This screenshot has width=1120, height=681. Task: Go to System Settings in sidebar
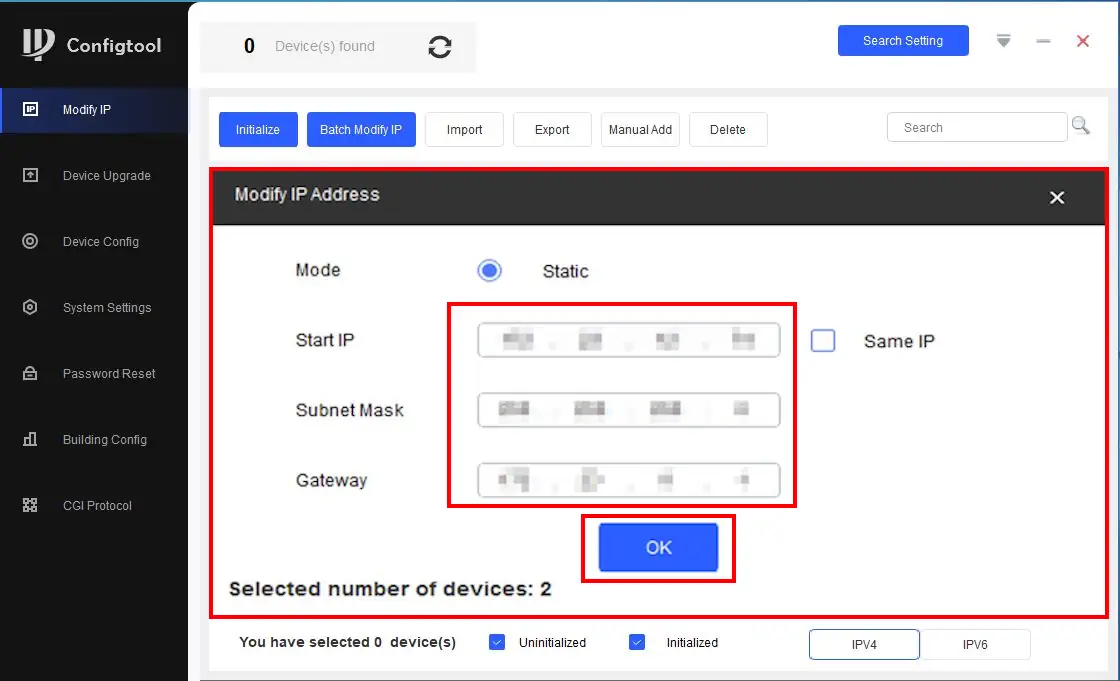tap(106, 308)
